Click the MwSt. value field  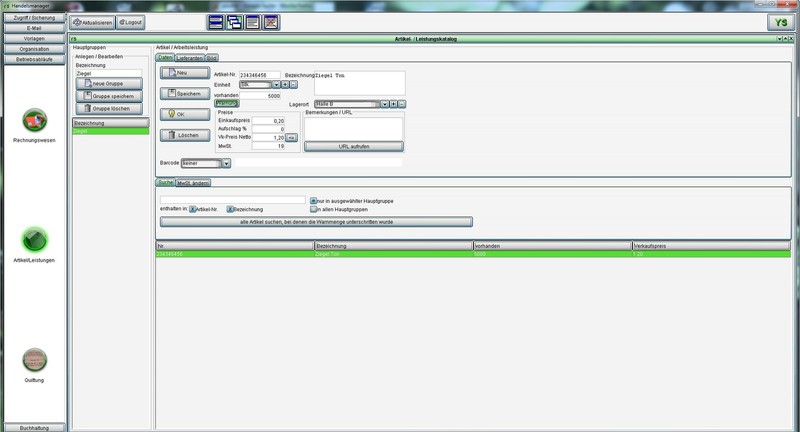pyautogui.click(x=268, y=146)
